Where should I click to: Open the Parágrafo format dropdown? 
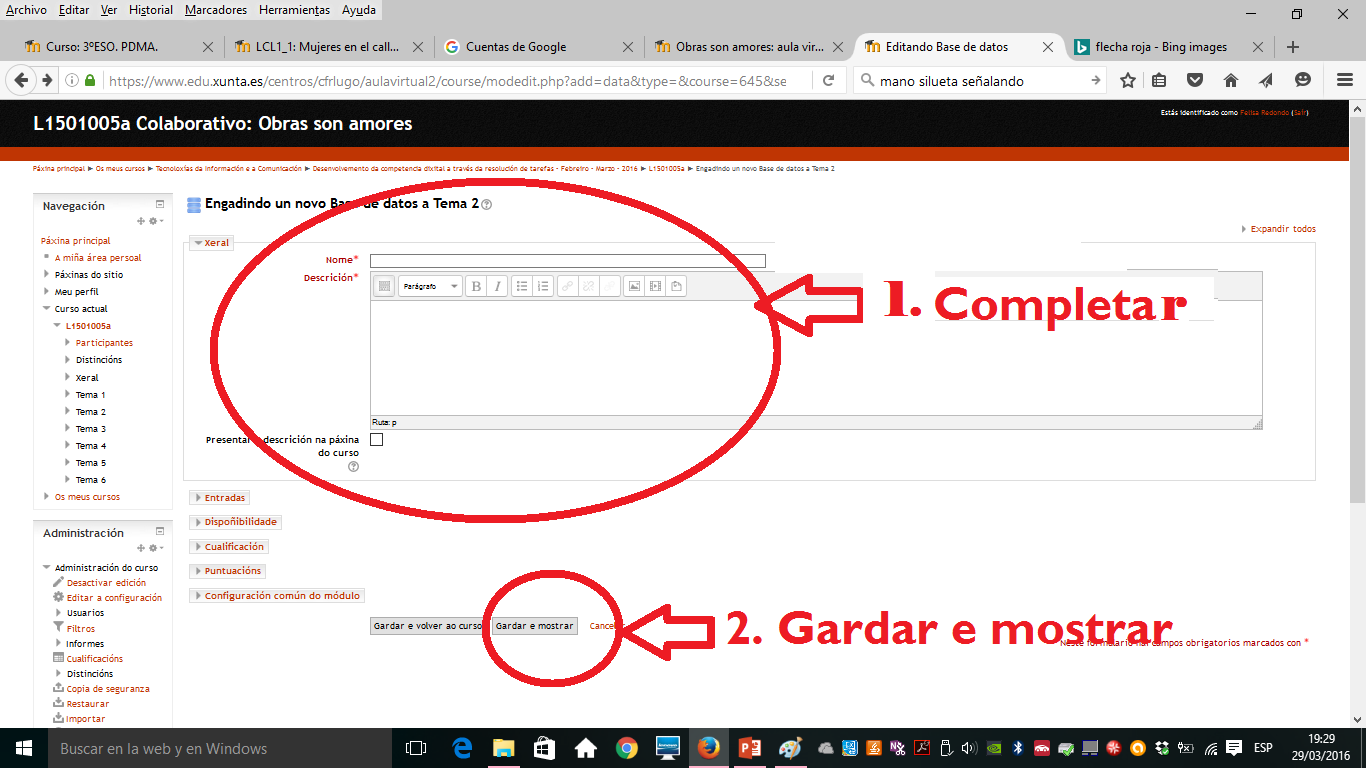coord(430,286)
